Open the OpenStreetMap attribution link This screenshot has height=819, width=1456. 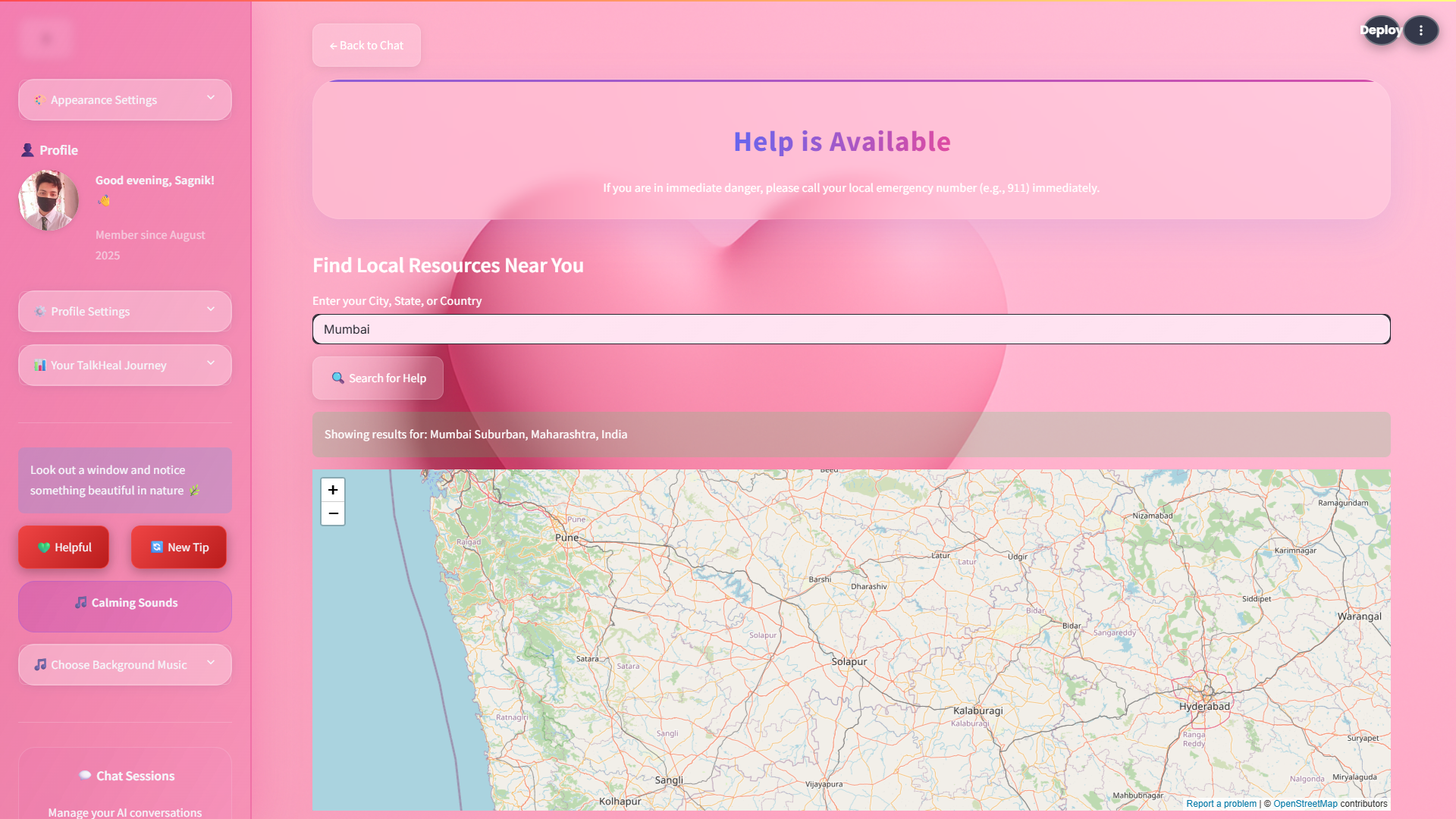pyautogui.click(x=1305, y=804)
